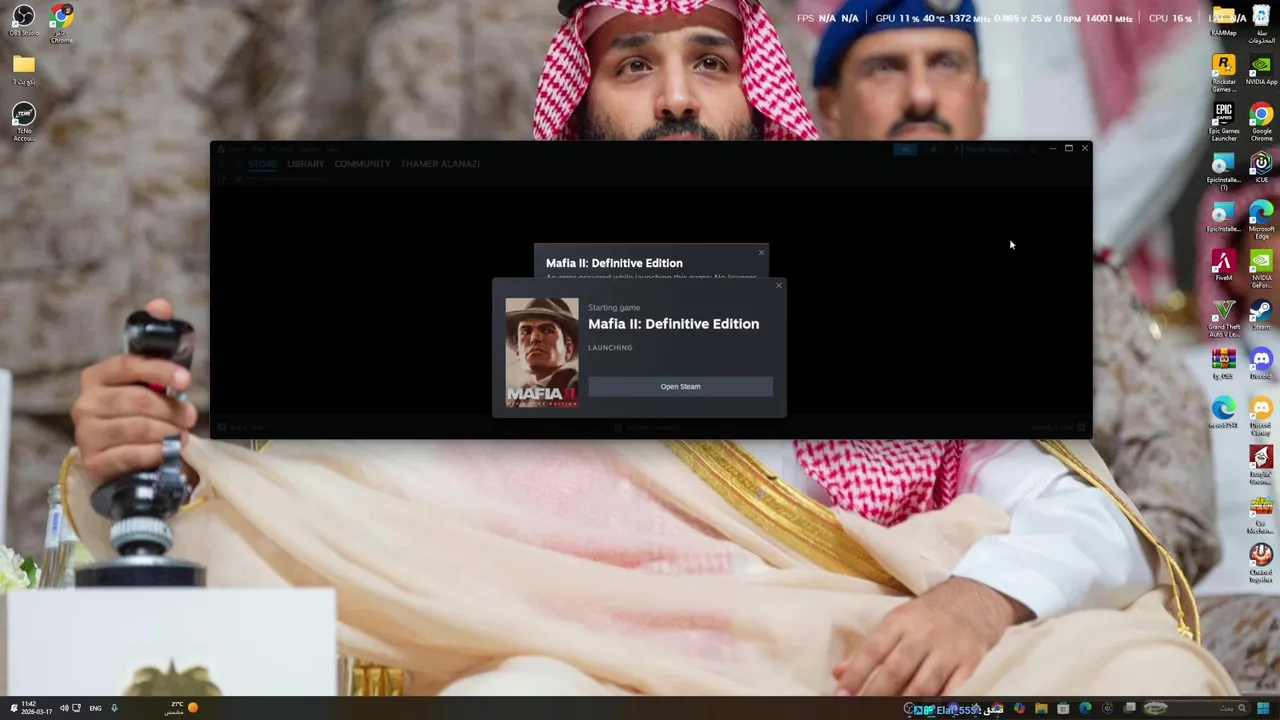The height and width of the screenshot is (720, 1280).
Task: Select the Mafia II: Definitive Edition launch title
Action: [673, 324]
